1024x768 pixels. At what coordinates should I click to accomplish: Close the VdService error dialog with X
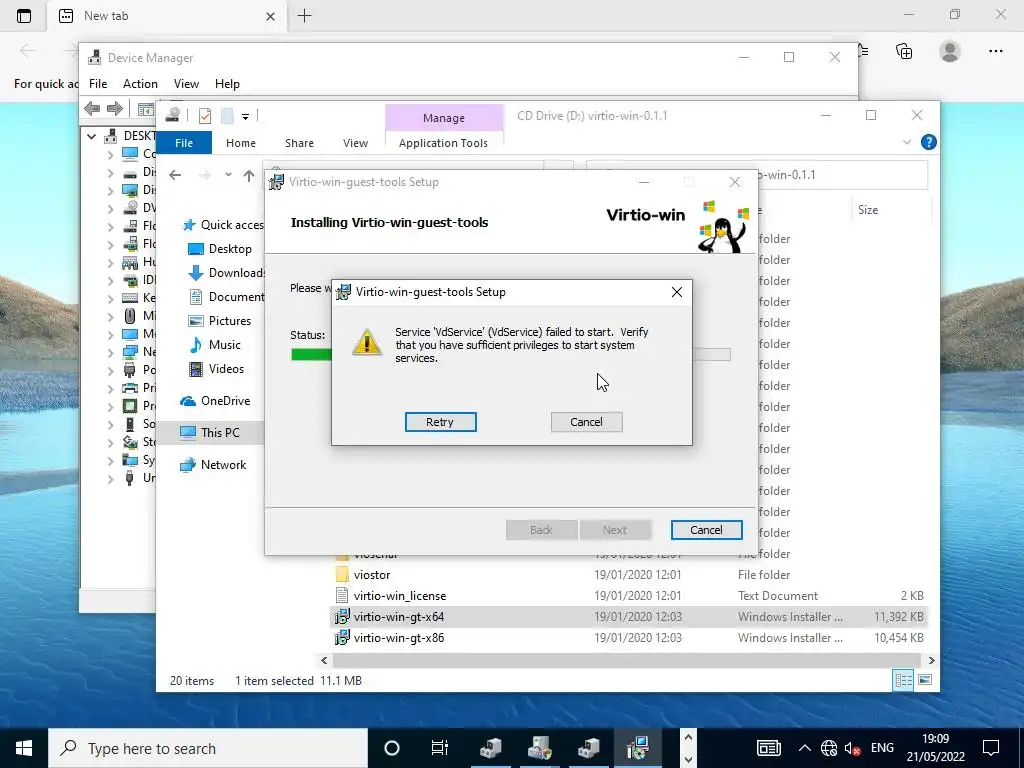677,292
